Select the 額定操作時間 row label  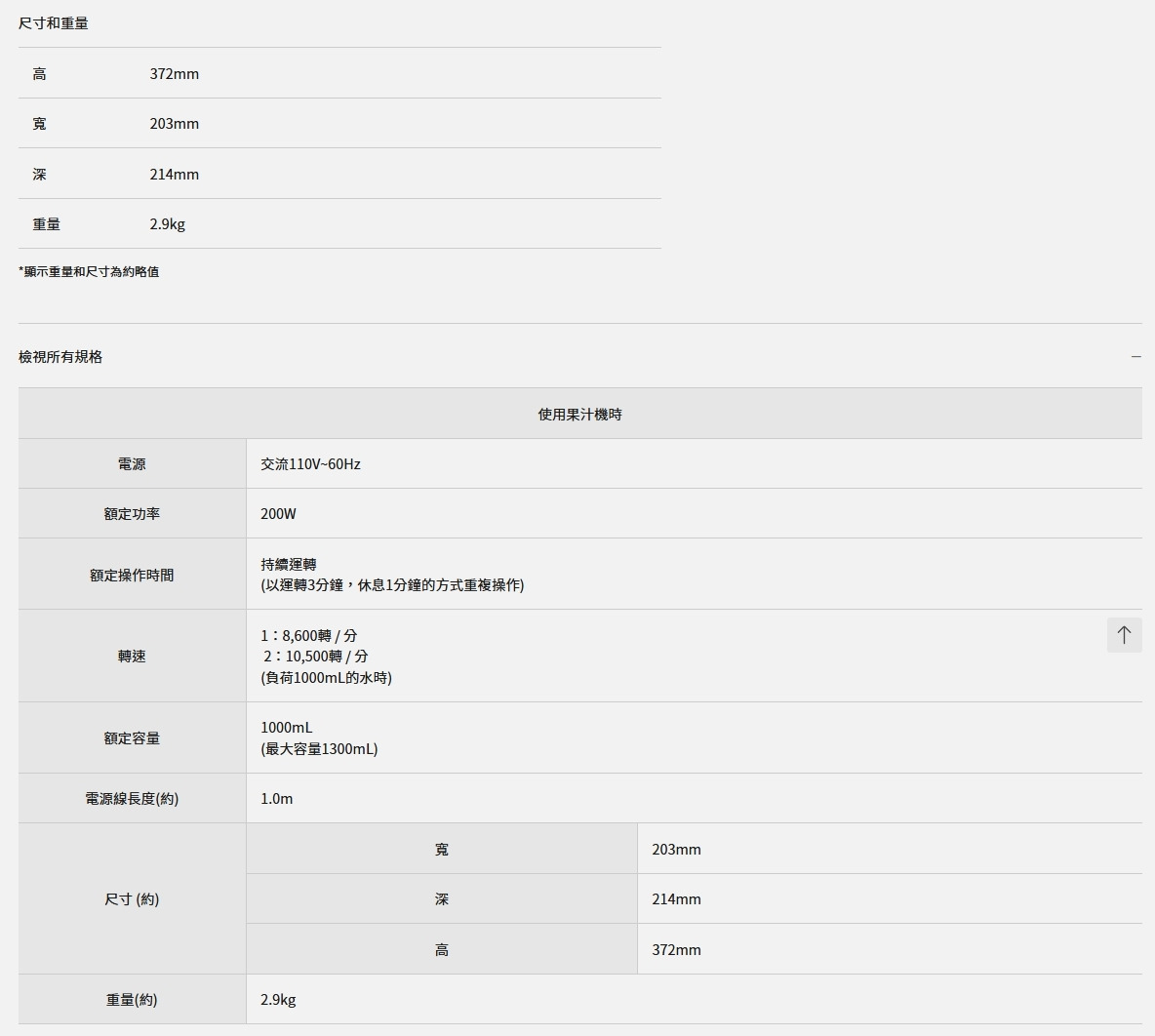pos(132,576)
